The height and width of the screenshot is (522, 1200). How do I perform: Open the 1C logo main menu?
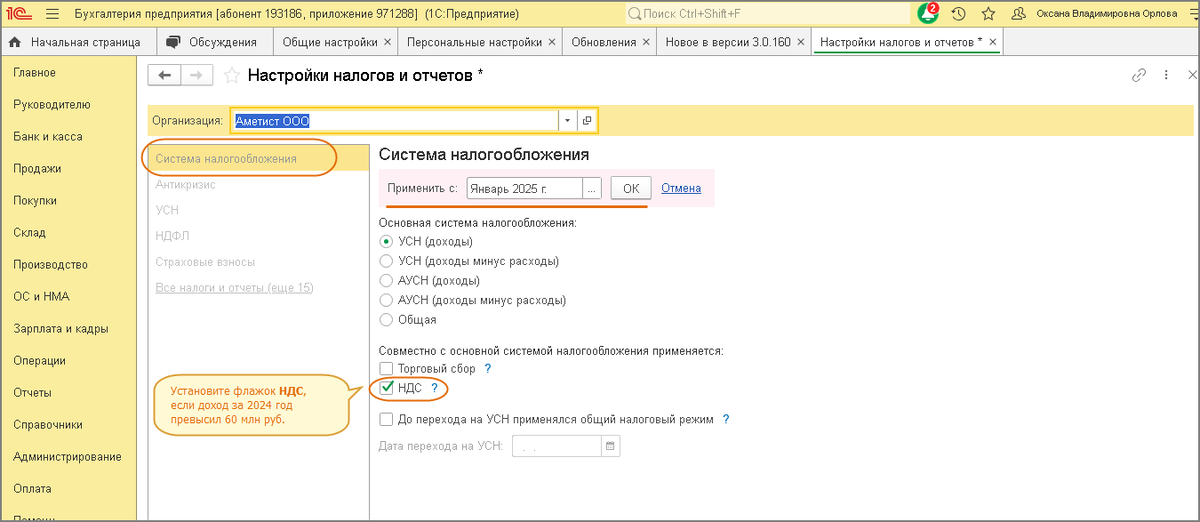19,14
